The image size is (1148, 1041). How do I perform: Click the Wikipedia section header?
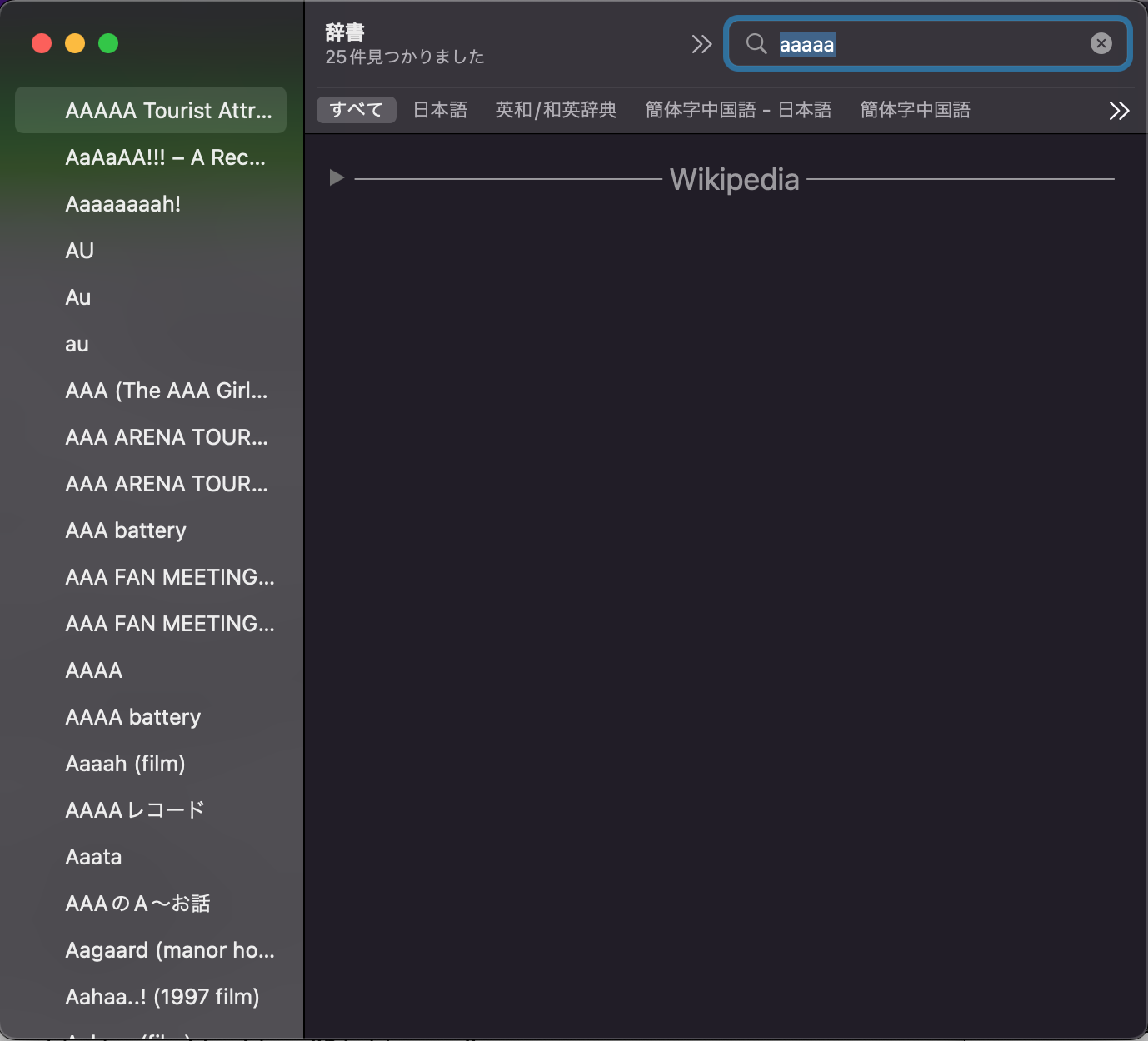(x=734, y=179)
